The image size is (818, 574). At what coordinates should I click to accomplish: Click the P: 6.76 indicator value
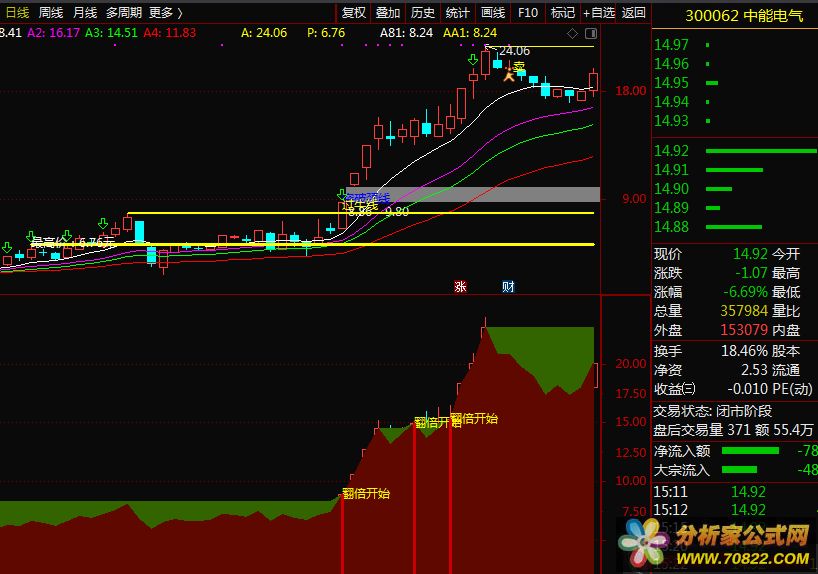click(326, 33)
